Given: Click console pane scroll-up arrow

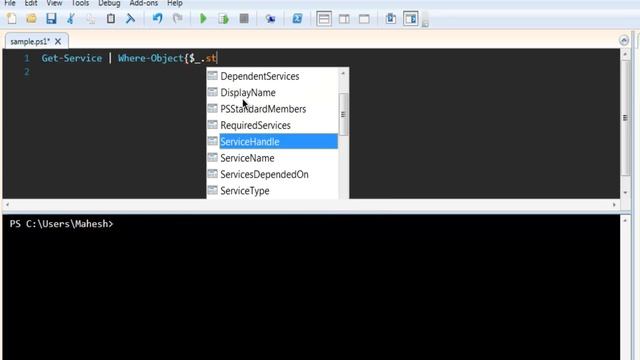Looking at the screenshot, I should tap(625, 220).
